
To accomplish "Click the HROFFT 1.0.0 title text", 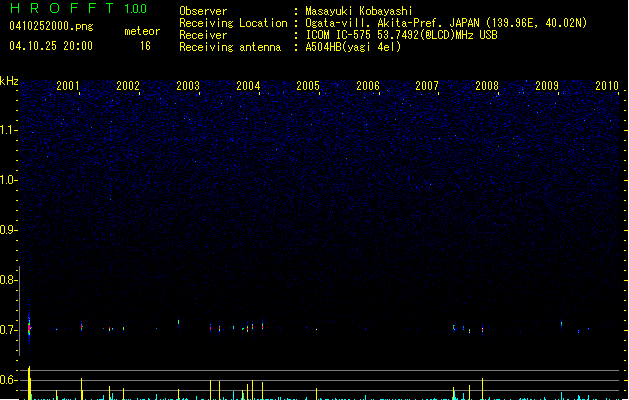I will [78, 8].
